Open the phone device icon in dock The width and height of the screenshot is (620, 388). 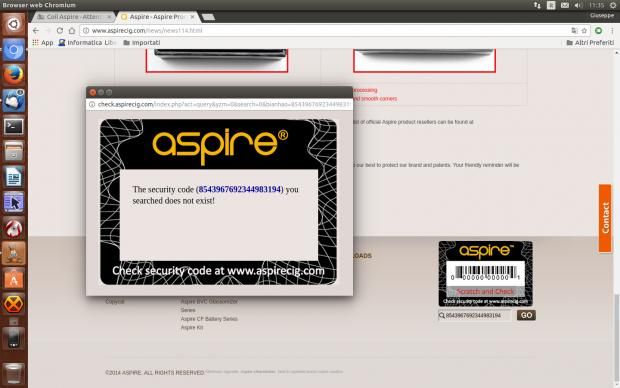13,339
